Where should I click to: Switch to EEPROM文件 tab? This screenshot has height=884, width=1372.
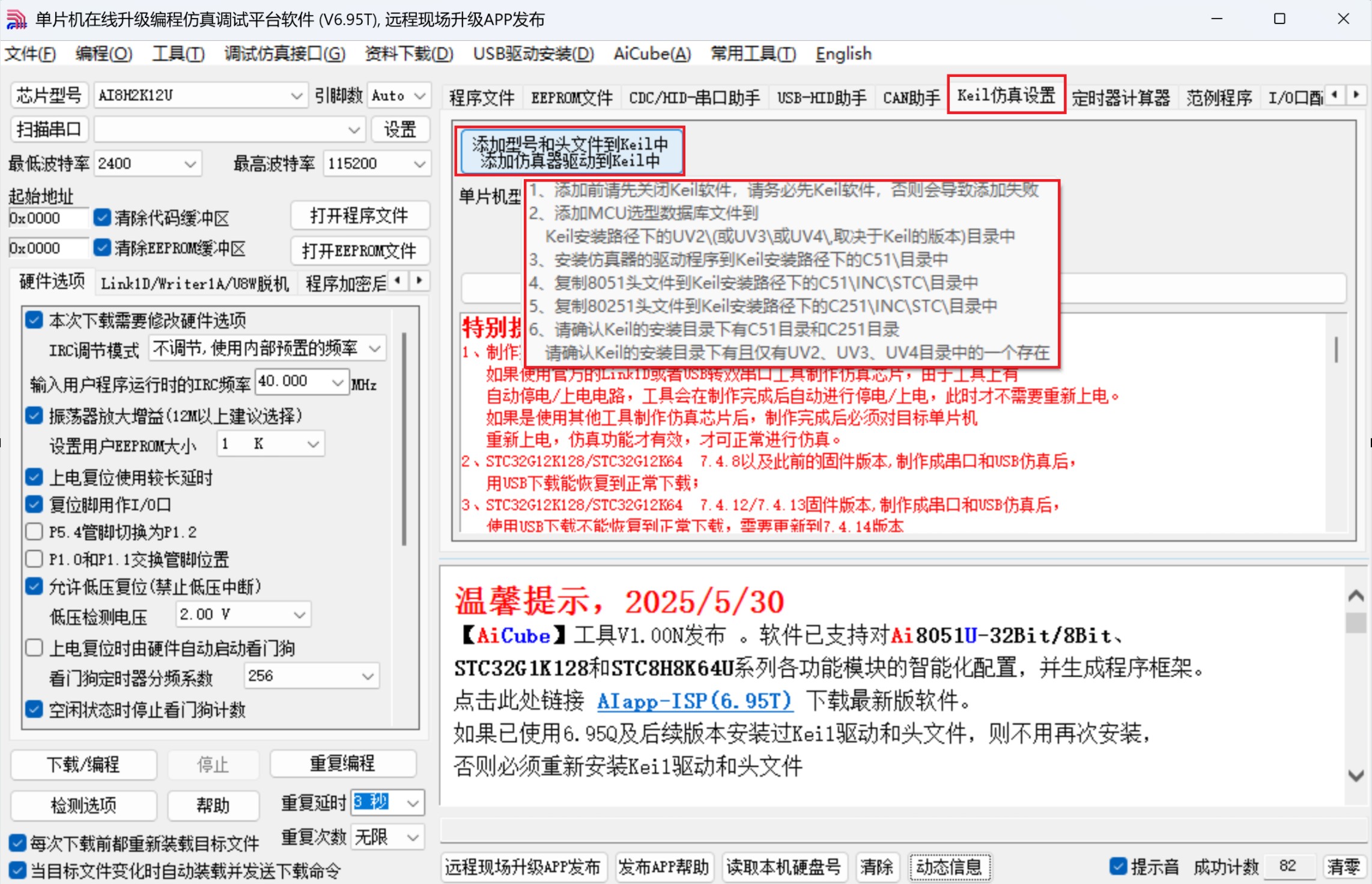(571, 97)
